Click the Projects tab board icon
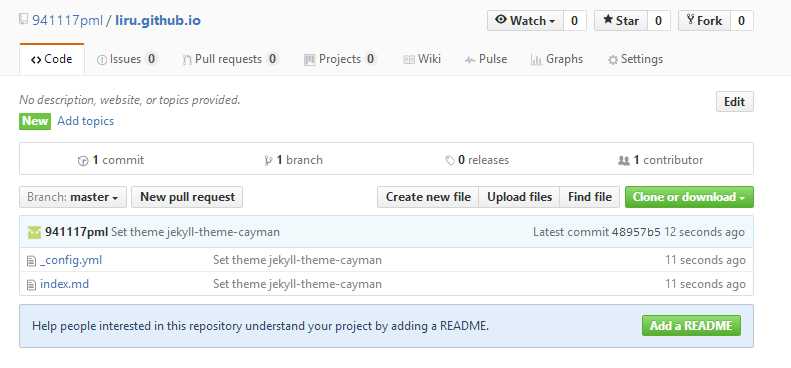Viewport: 791px width, 368px height. tap(309, 60)
